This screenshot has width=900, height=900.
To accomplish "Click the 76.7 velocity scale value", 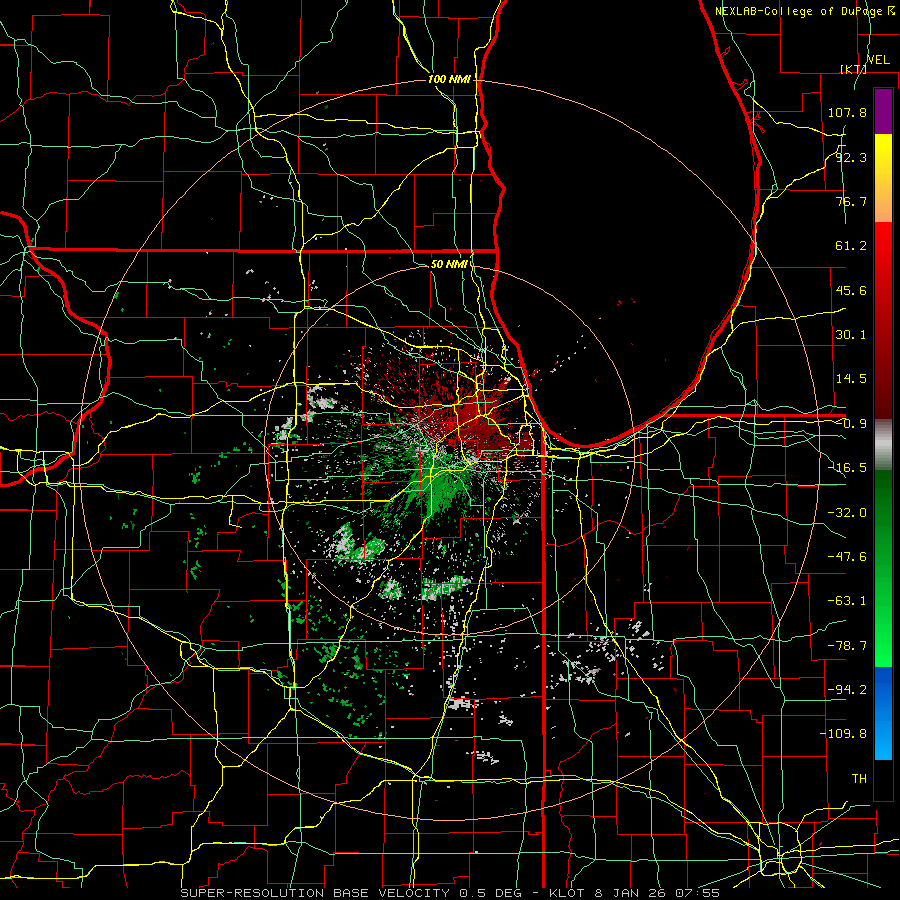I will pos(851,201).
